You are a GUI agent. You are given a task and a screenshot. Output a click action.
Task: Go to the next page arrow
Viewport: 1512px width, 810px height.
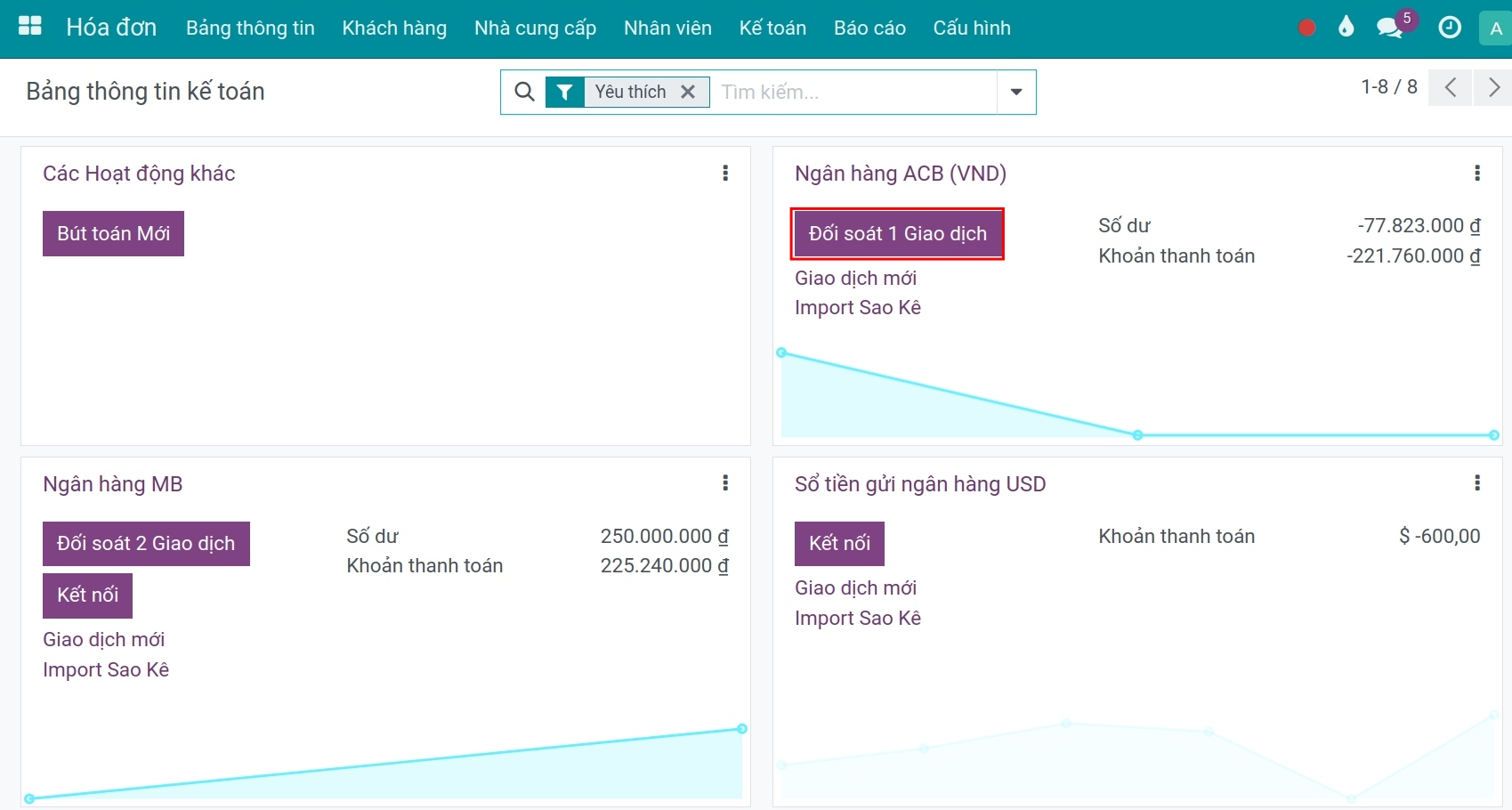point(1494,87)
